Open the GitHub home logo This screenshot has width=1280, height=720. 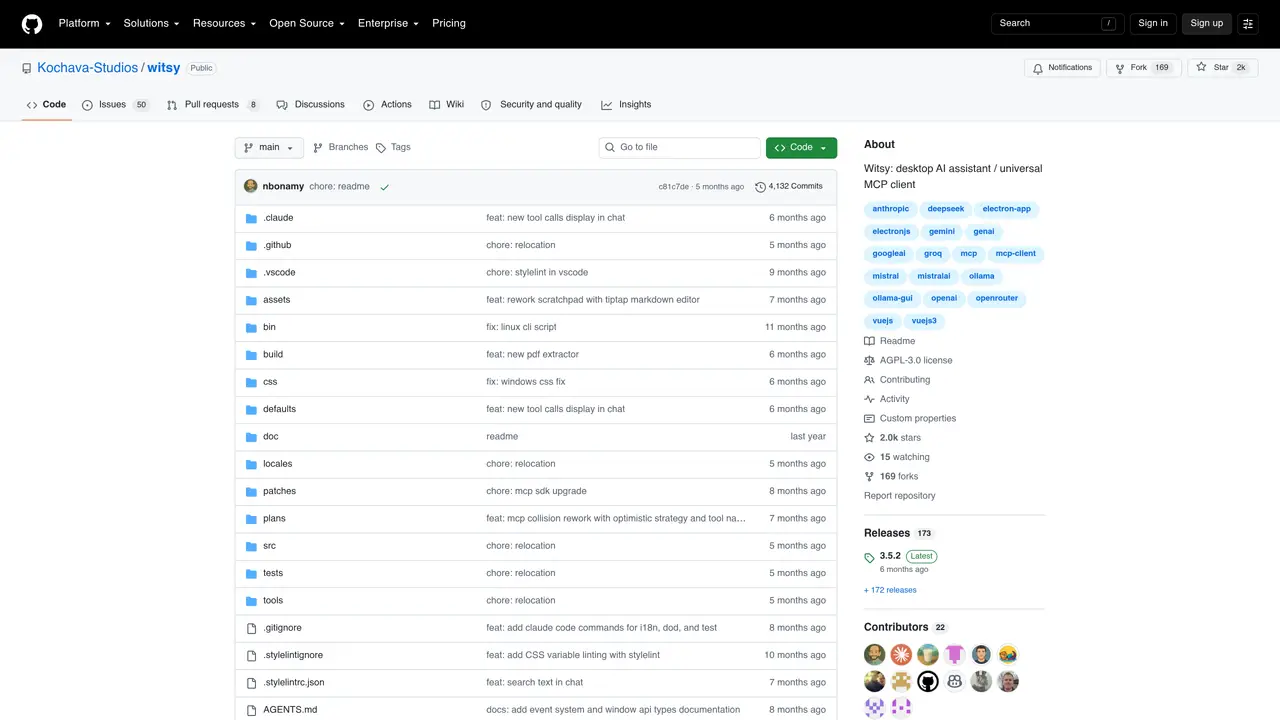pyautogui.click(x=32, y=23)
